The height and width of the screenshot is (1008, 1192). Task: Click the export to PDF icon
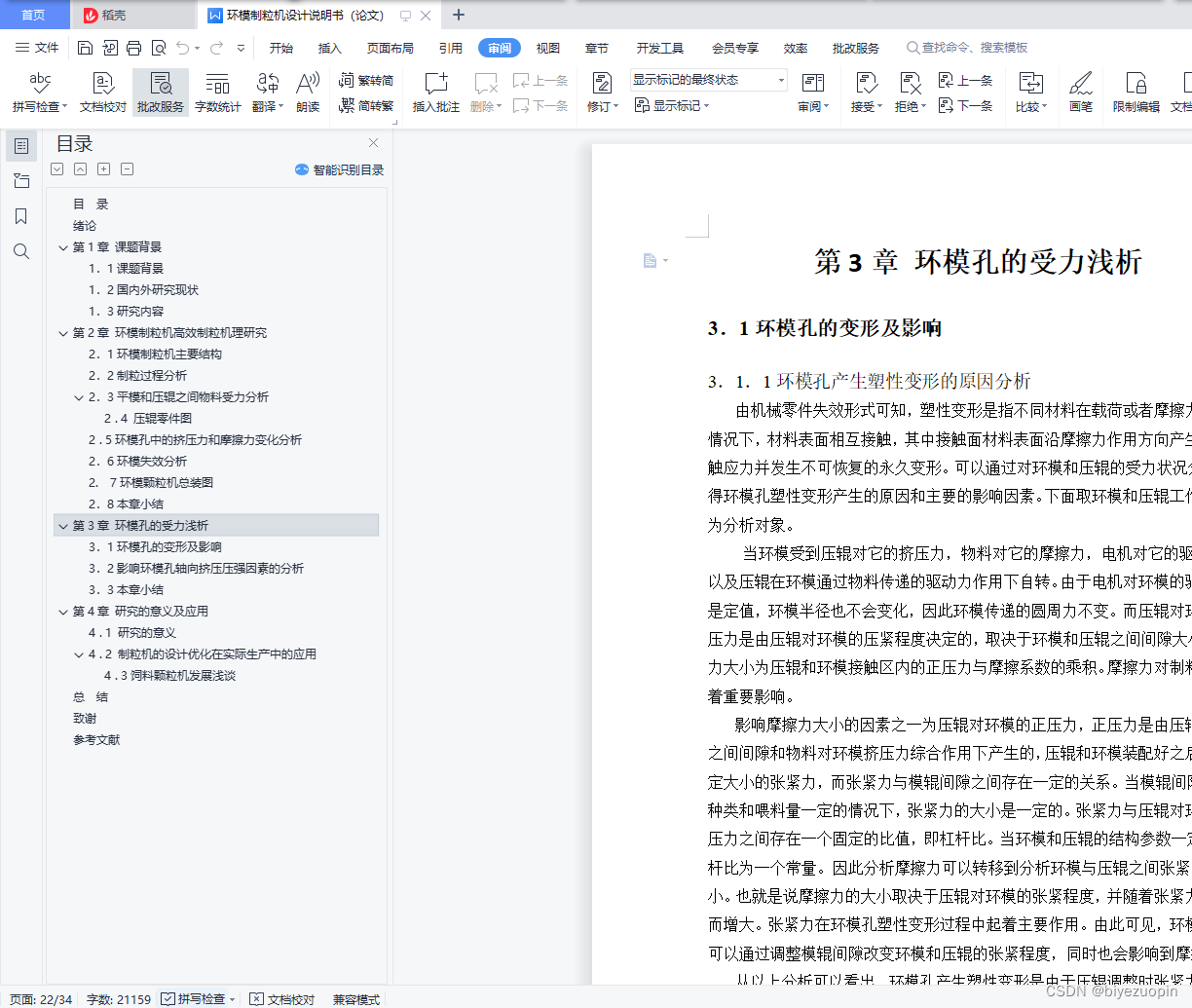109,48
